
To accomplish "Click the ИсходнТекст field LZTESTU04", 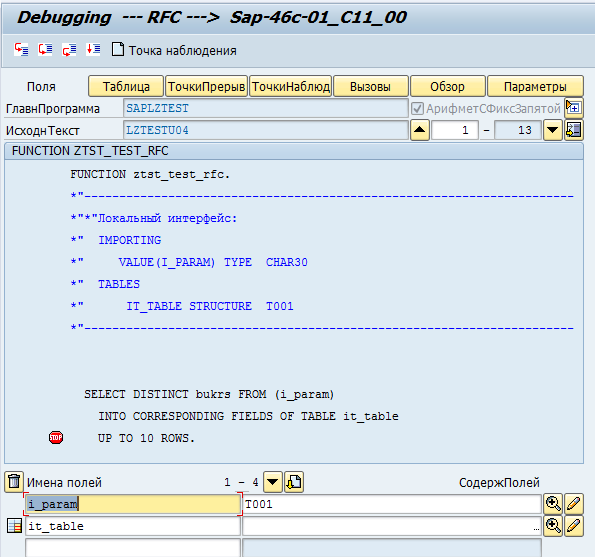I will [266, 130].
